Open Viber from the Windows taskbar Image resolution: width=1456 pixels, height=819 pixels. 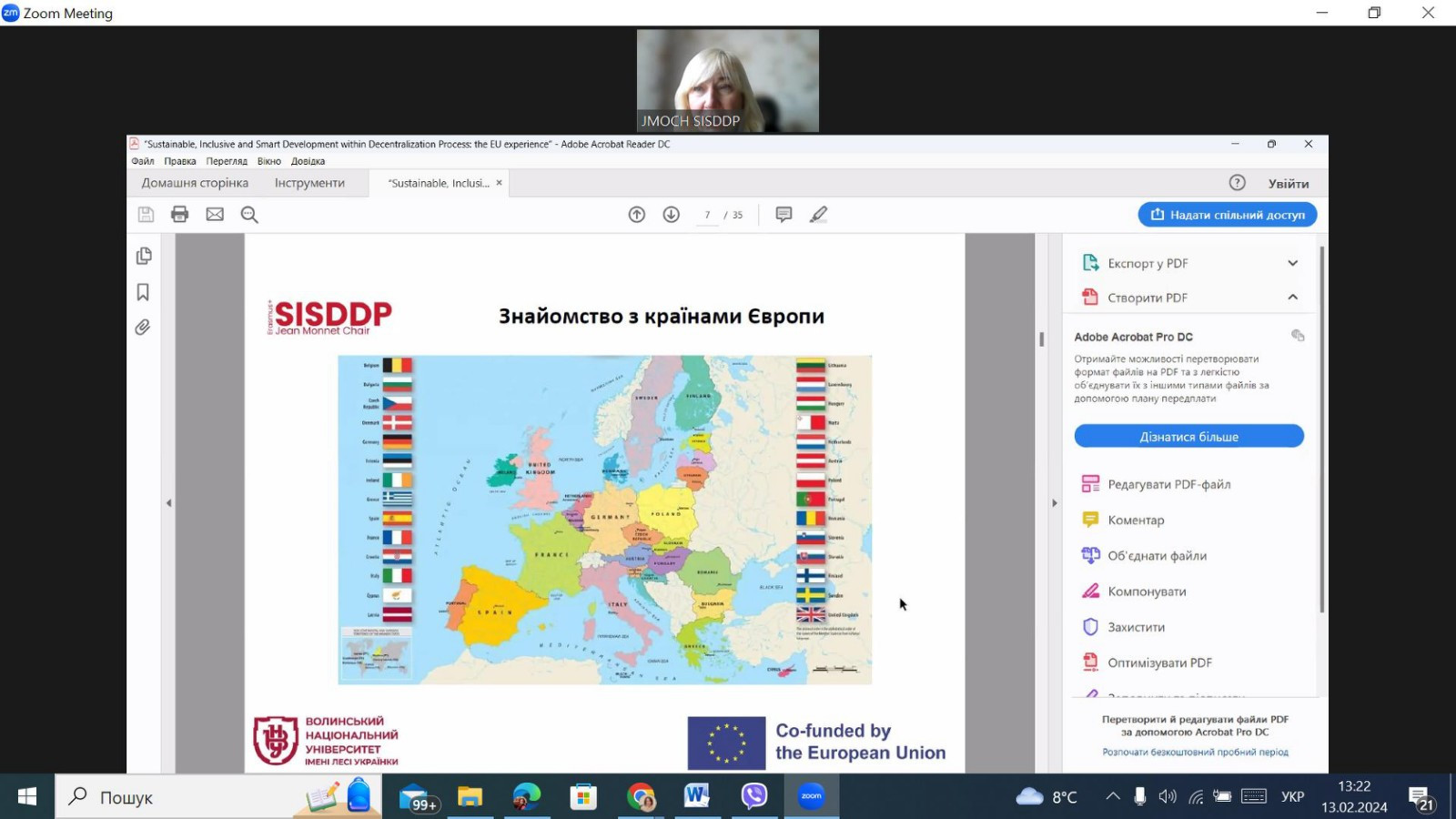(753, 796)
